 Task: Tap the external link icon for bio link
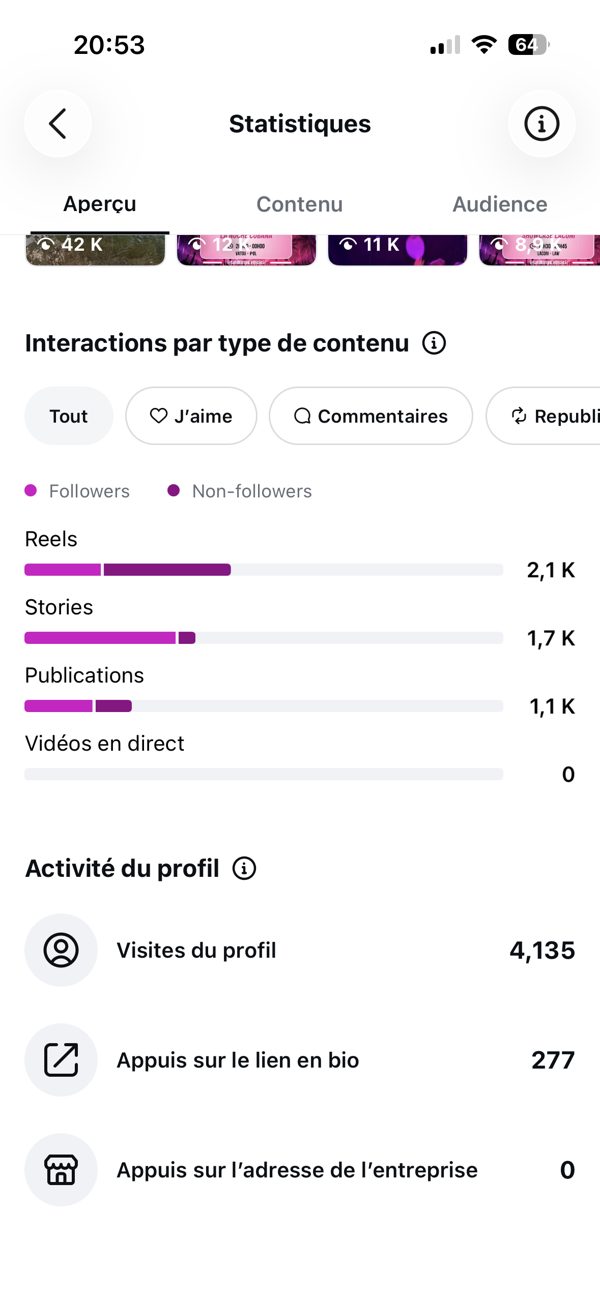[x=61, y=1060]
